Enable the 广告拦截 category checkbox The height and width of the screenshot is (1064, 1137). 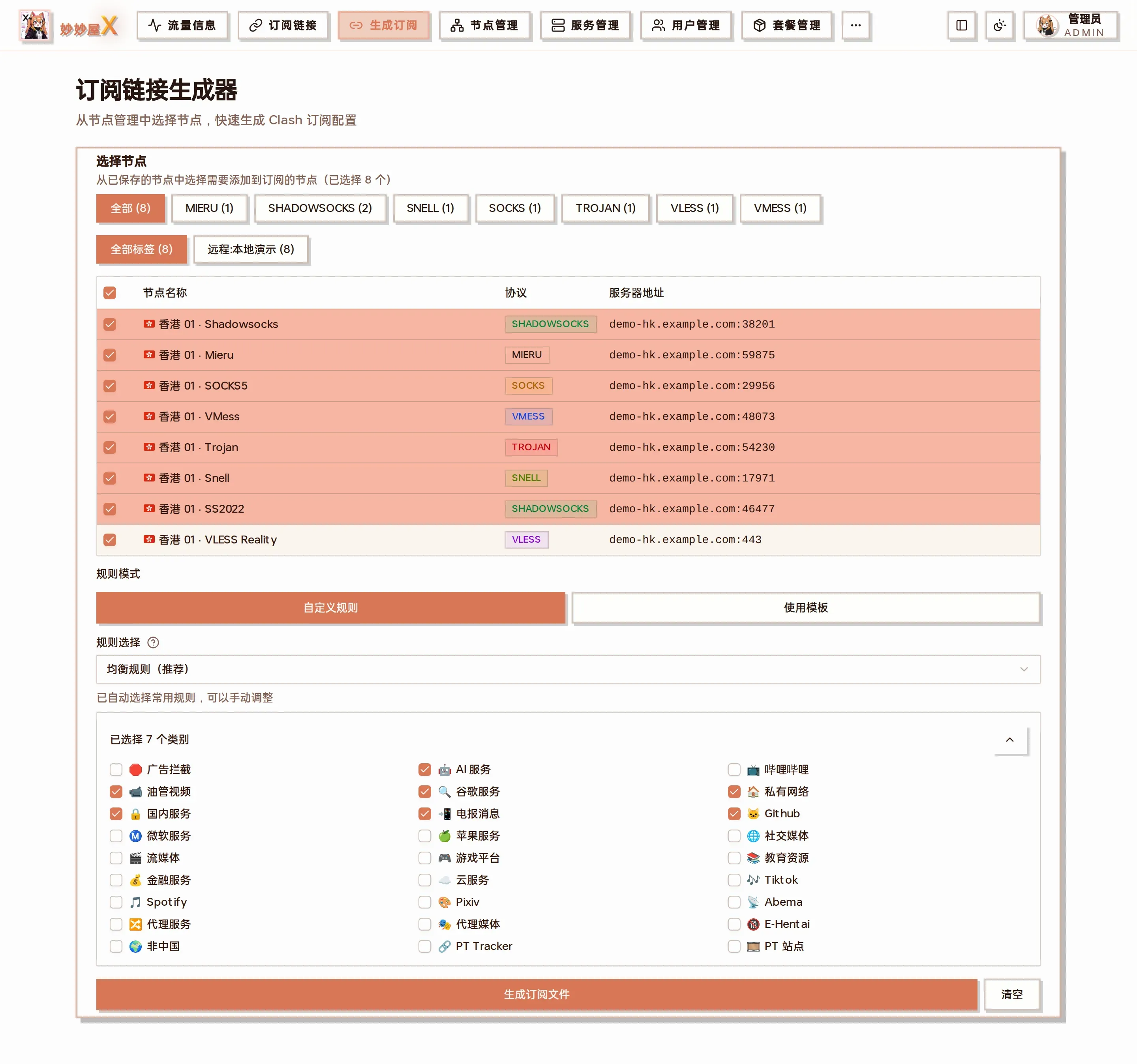pyautogui.click(x=116, y=770)
